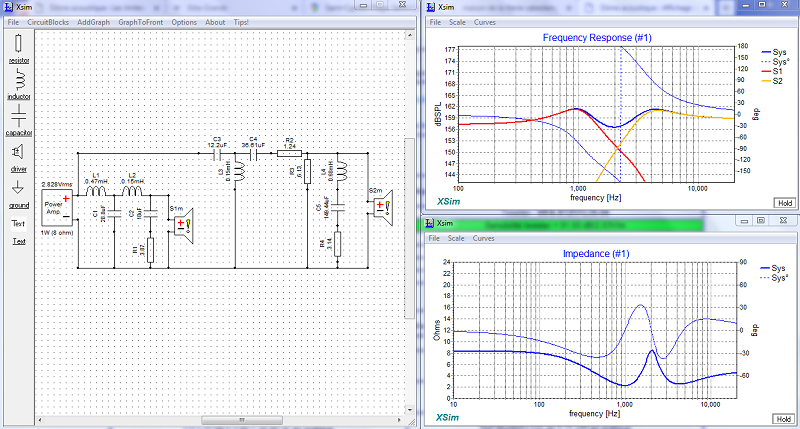Viewport: 800px width, 429px height.
Task: Click the schematic vertical scrollbar down arrow
Action: tap(410, 410)
